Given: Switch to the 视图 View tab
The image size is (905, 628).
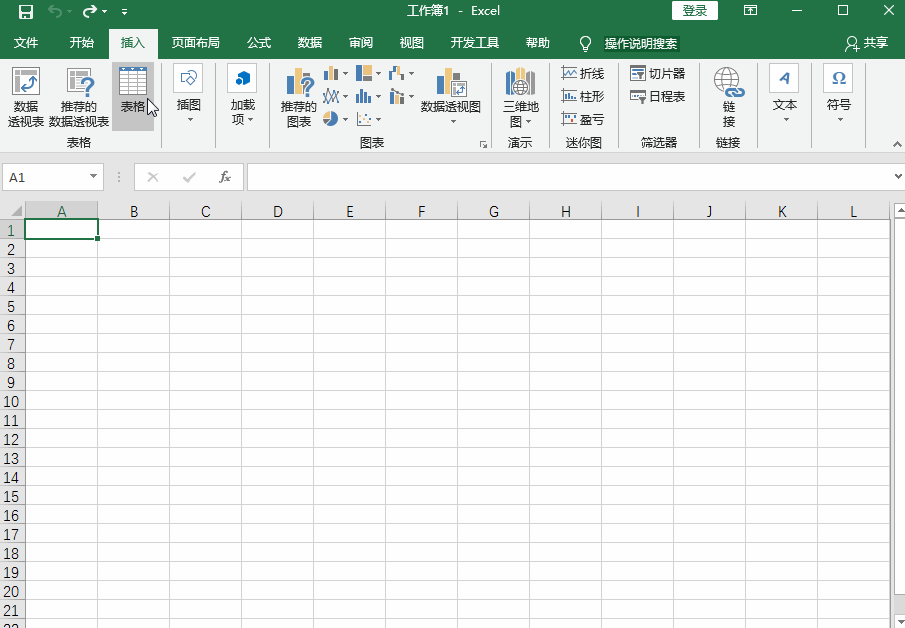Looking at the screenshot, I should click(x=412, y=43).
